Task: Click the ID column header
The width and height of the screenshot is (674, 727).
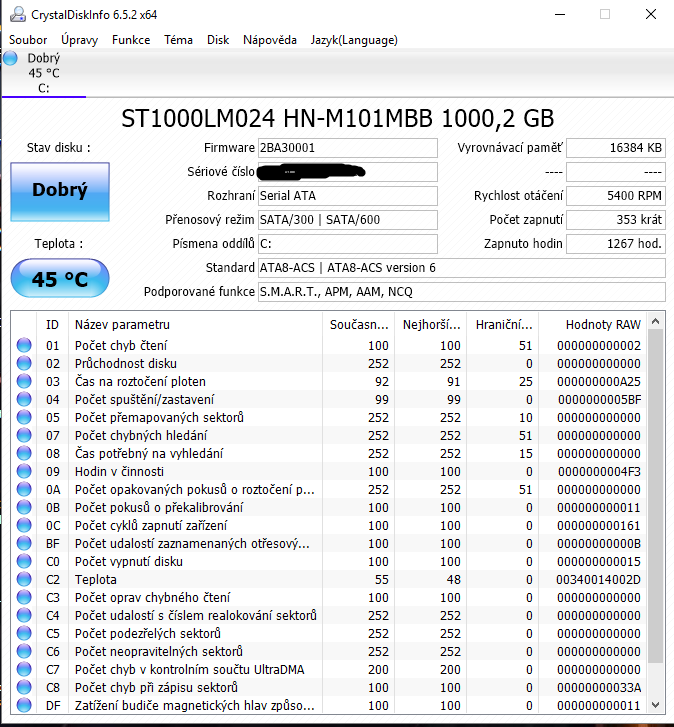Action: click(52, 325)
